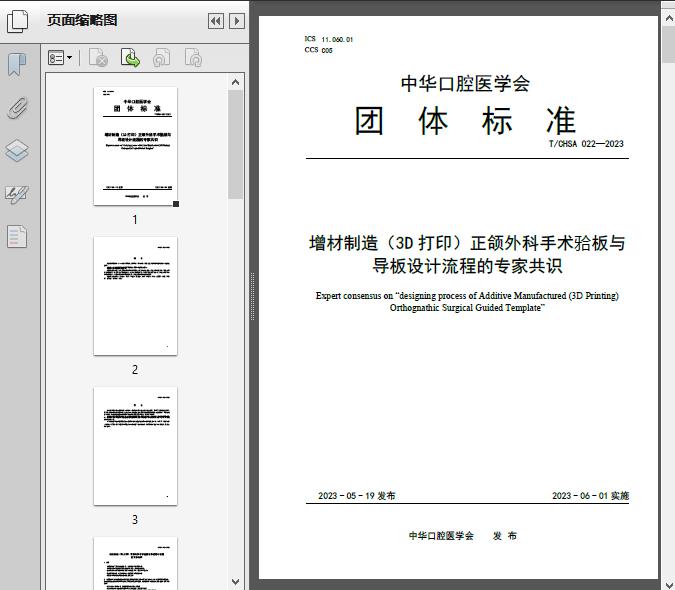Select page 3 thumbnail
The height and width of the screenshot is (590, 675).
coord(135,446)
